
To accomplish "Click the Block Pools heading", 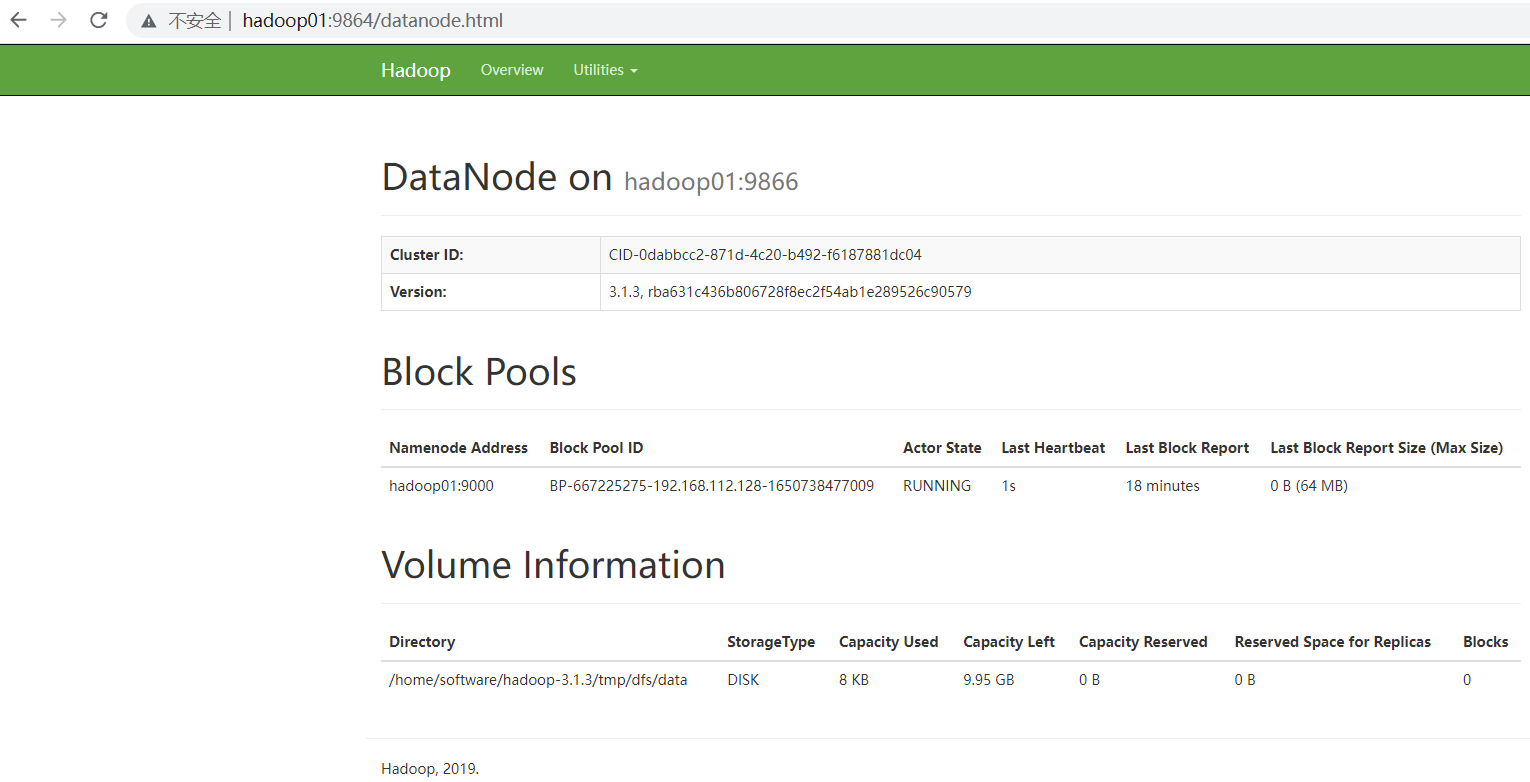I will coord(479,372).
